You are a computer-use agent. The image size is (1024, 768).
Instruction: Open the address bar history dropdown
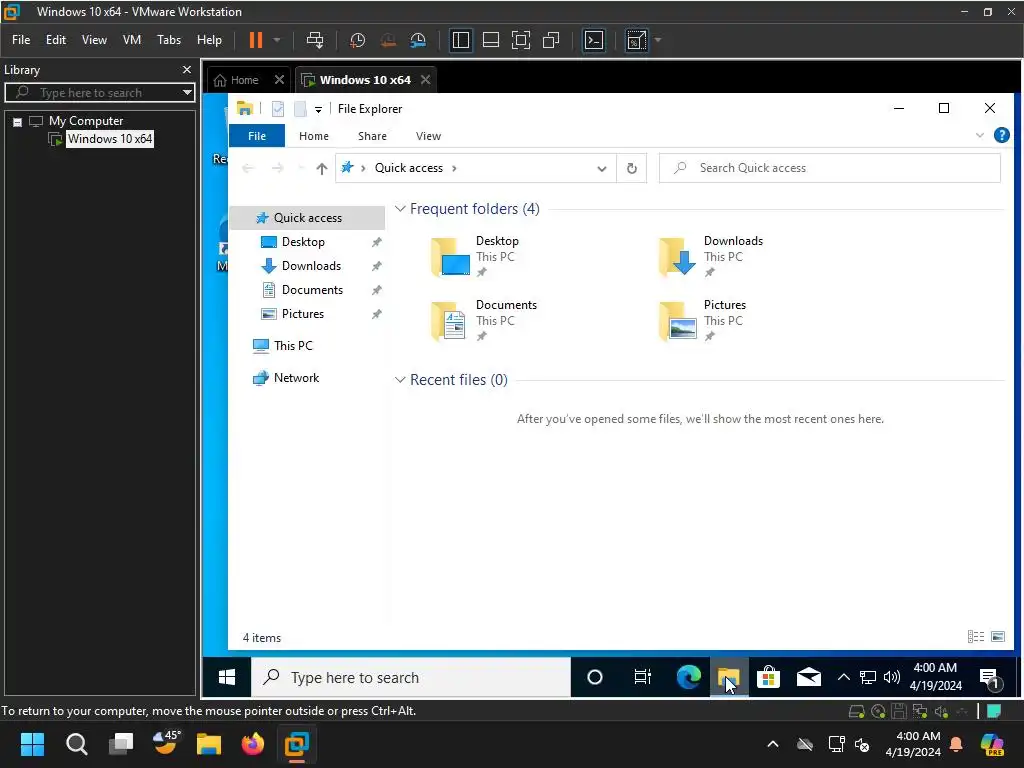click(x=601, y=168)
